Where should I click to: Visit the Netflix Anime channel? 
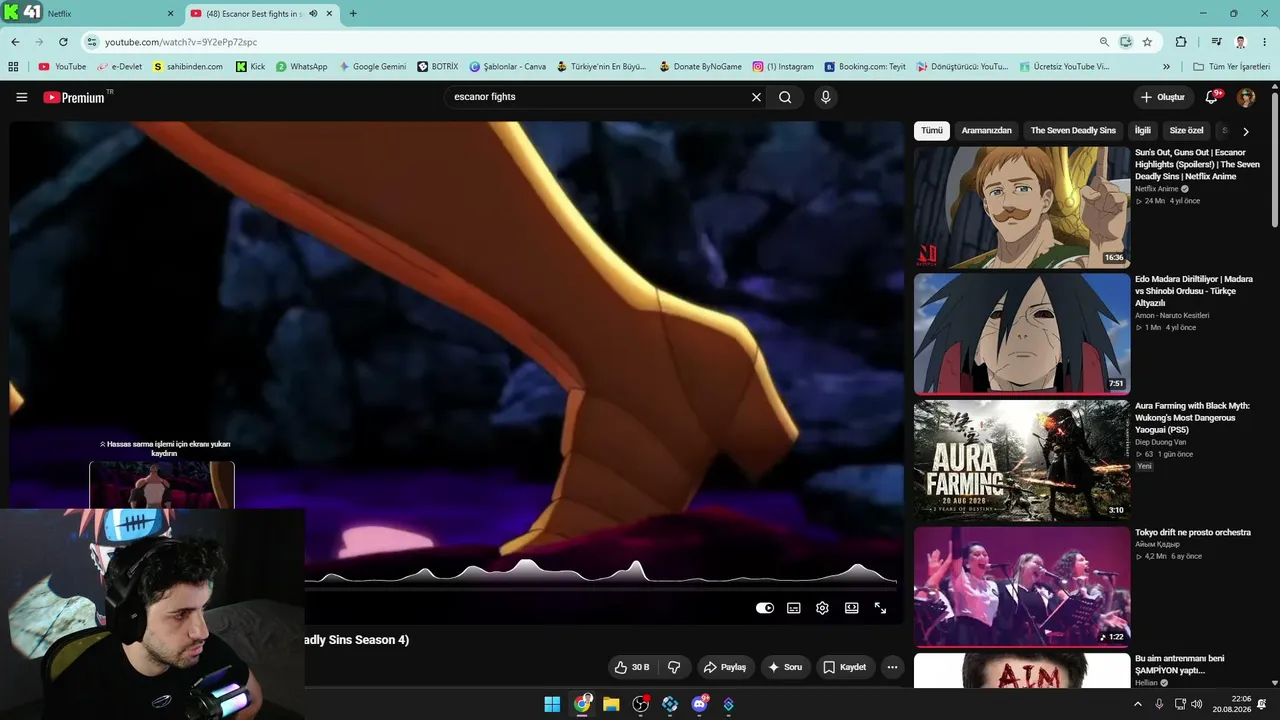[x=1157, y=189]
